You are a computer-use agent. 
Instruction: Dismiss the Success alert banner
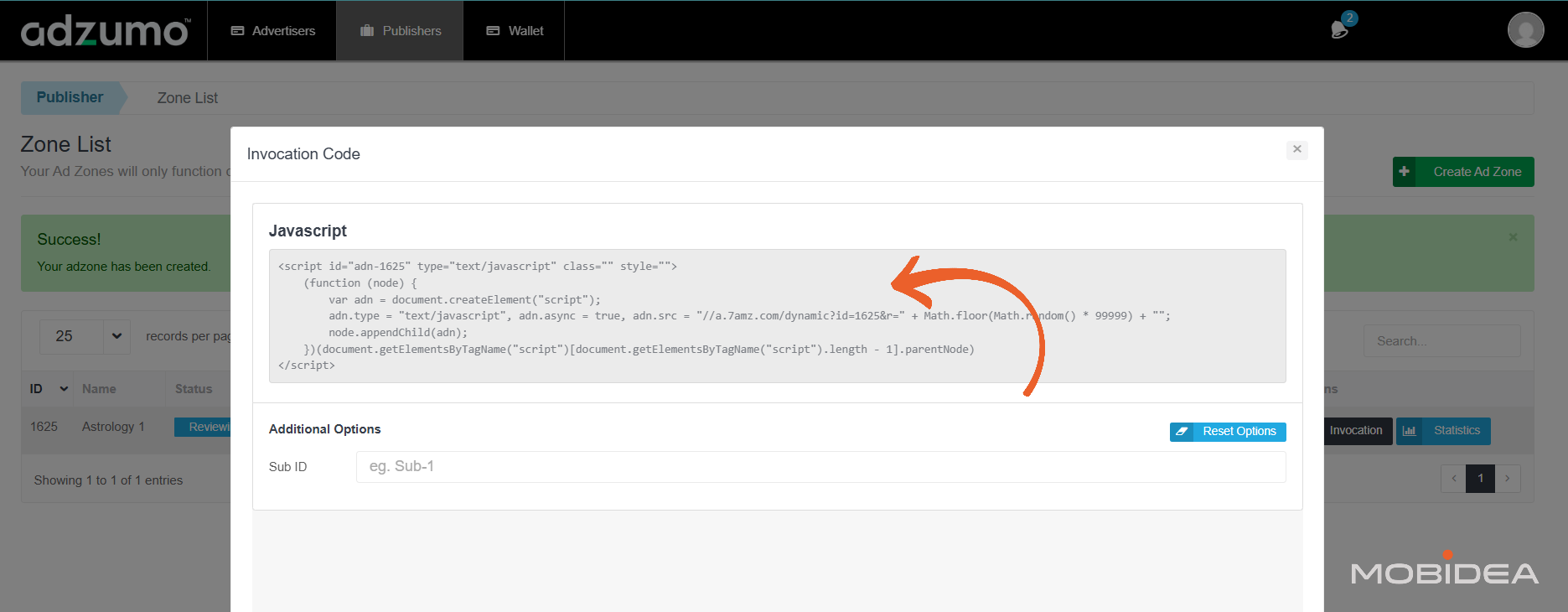click(x=1513, y=237)
